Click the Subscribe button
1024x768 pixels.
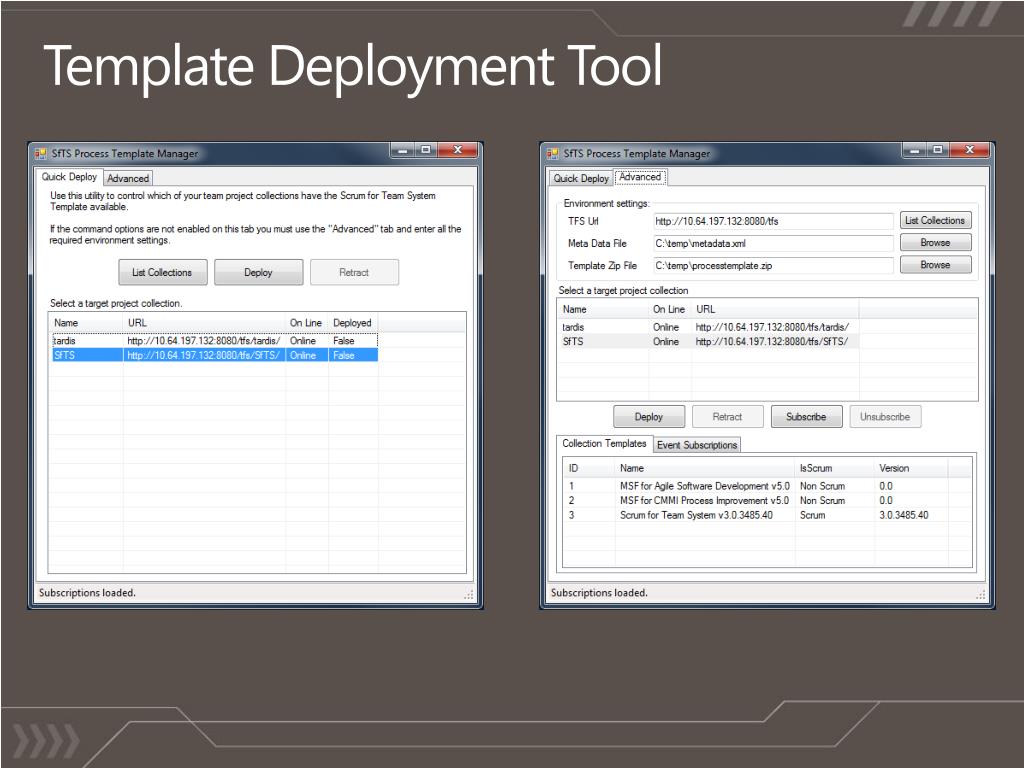point(807,417)
